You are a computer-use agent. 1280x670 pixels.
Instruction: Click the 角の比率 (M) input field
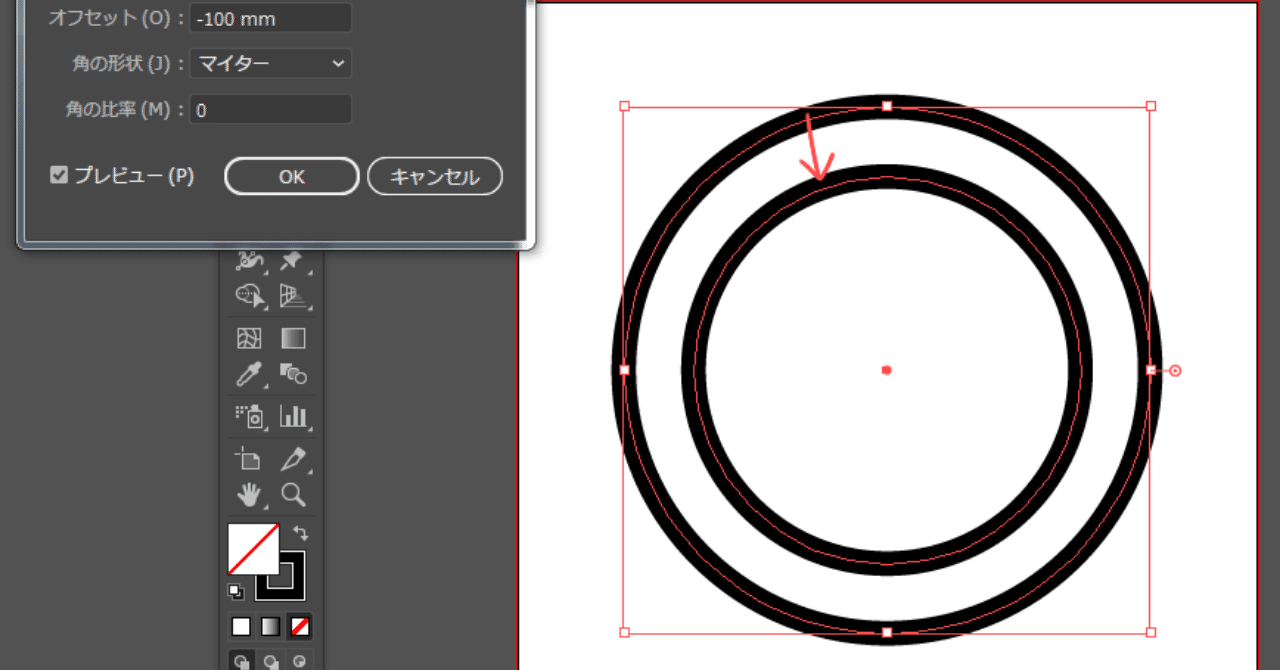270,110
